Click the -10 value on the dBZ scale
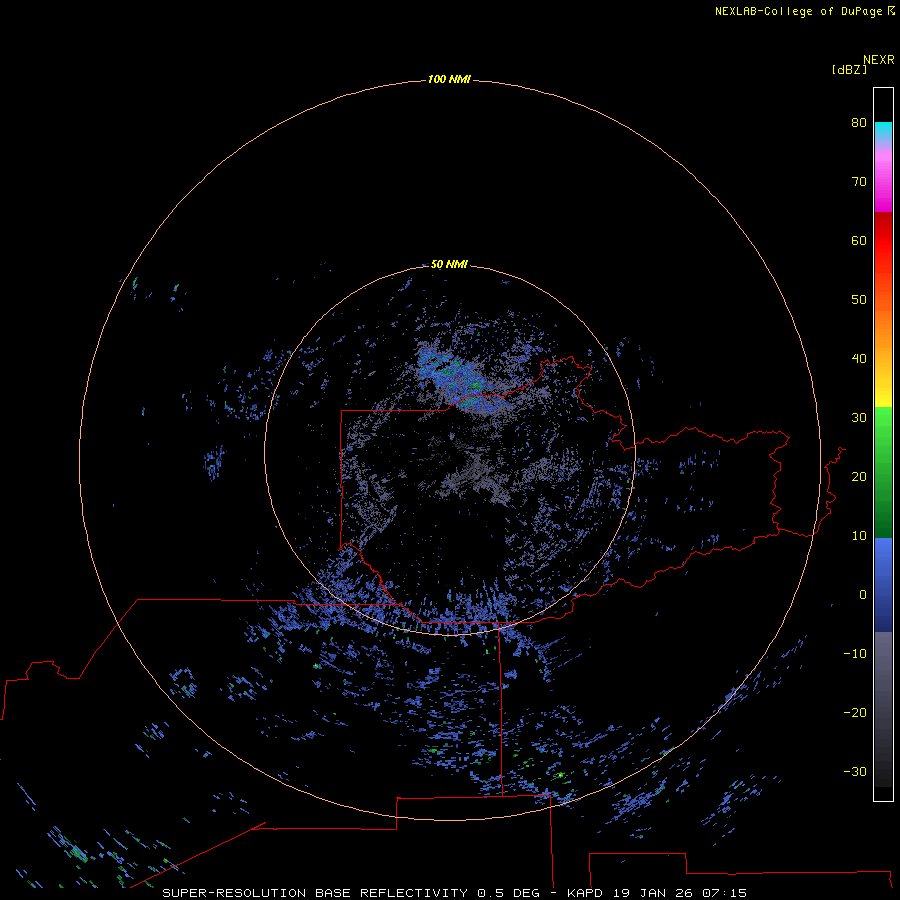 pos(855,654)
